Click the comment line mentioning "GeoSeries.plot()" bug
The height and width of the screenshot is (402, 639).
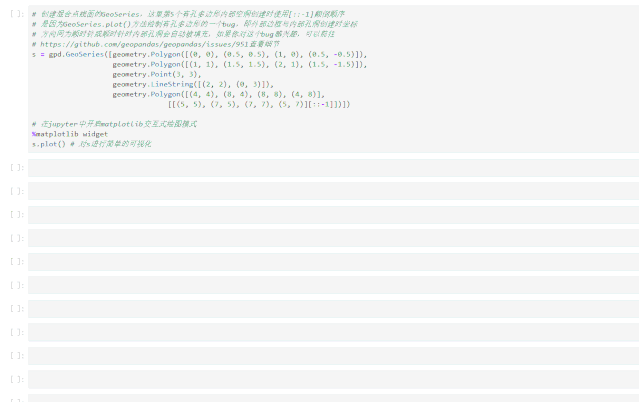click(x=194, y=24)
